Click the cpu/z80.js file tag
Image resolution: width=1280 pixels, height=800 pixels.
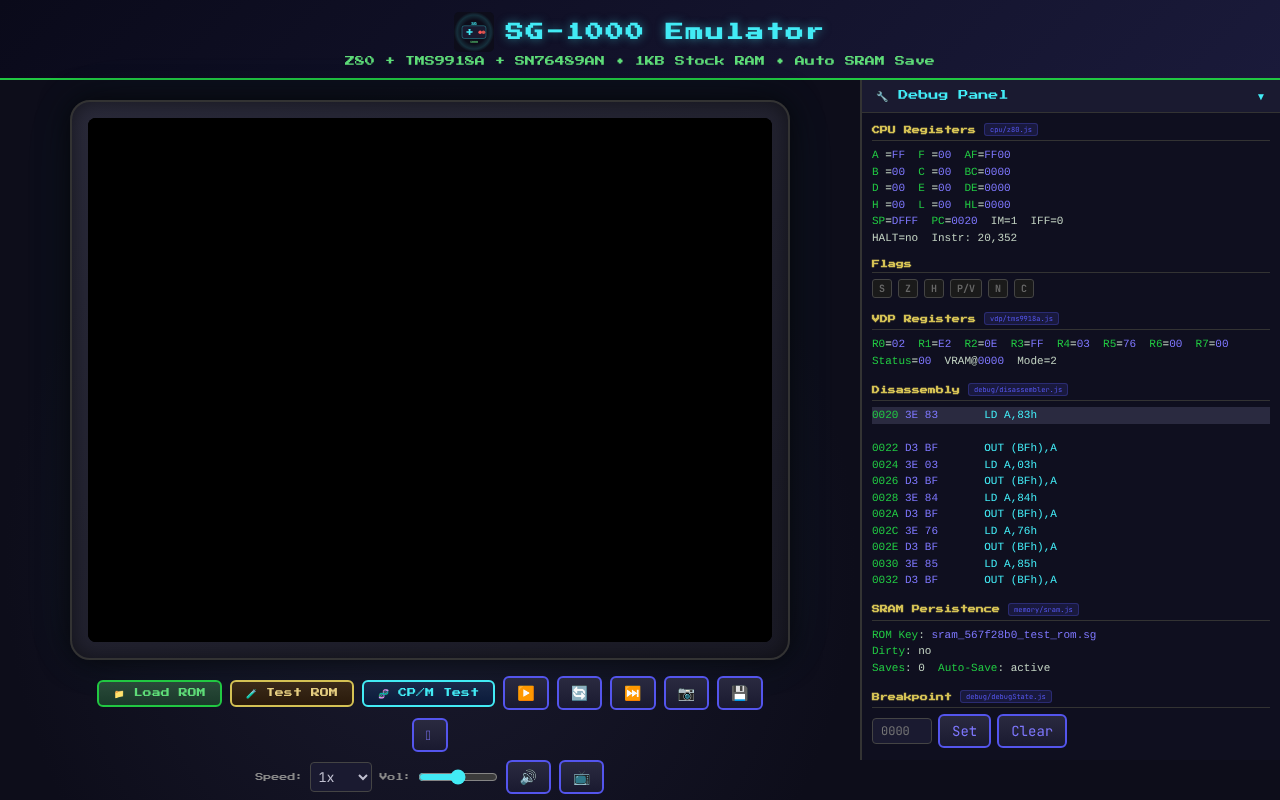pyautogui.click(x=1011, y=130)
